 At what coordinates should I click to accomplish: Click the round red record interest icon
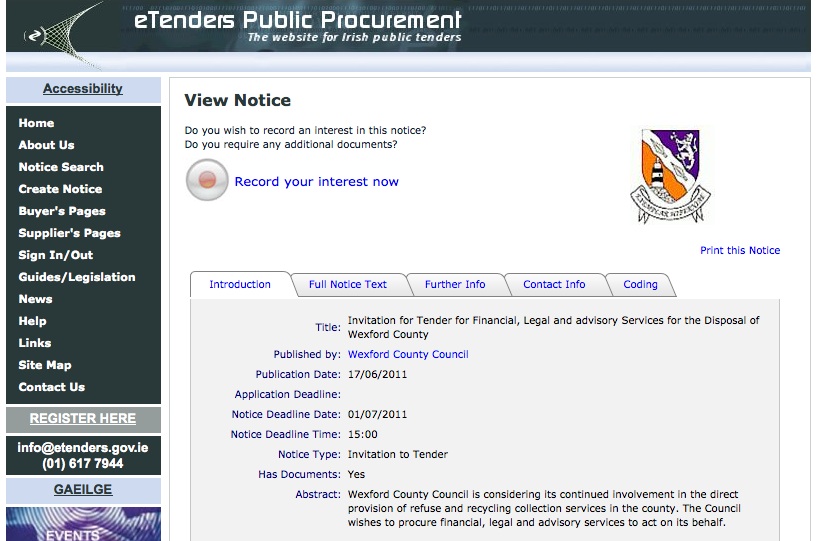[207, 181]
